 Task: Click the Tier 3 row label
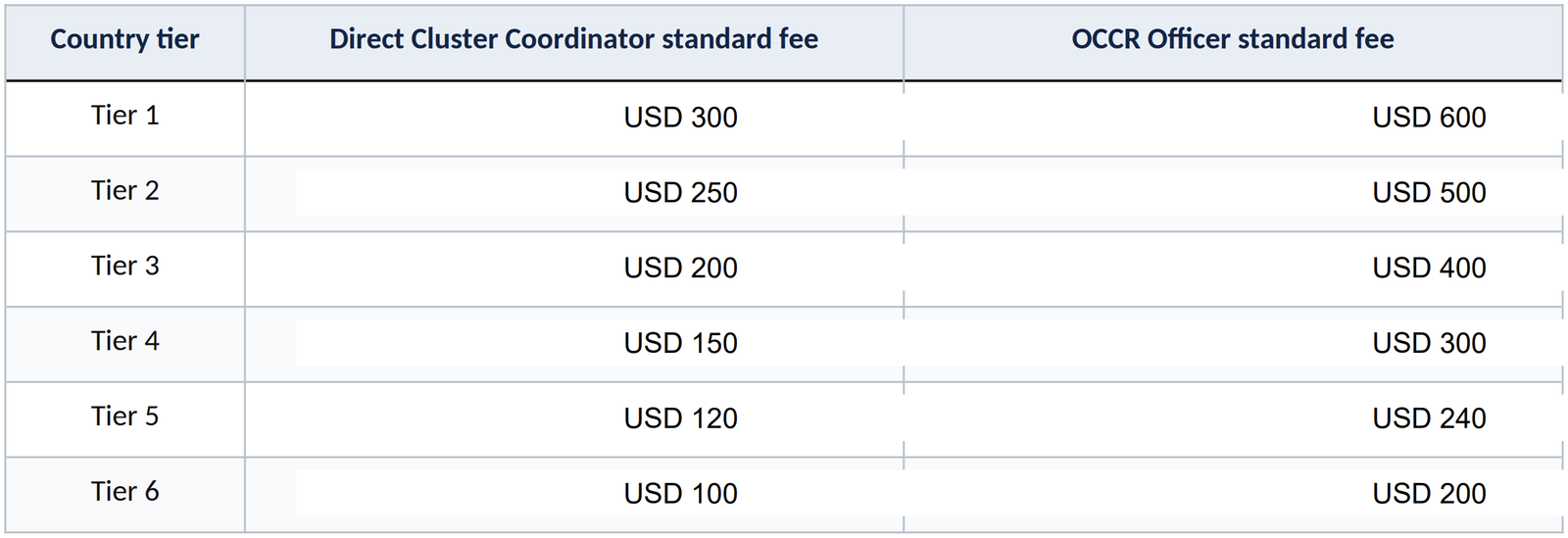124,267
